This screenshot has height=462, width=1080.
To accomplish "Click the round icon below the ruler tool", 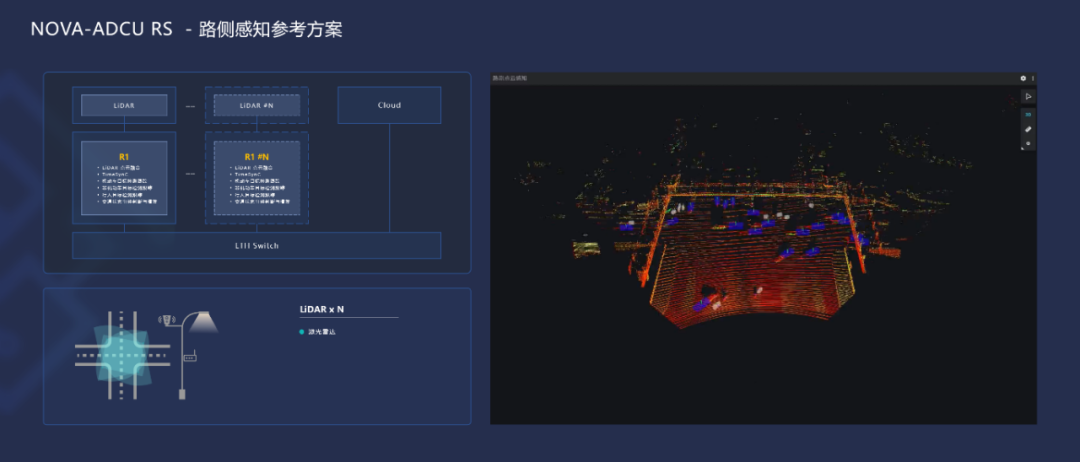I will click(1028, 143).
